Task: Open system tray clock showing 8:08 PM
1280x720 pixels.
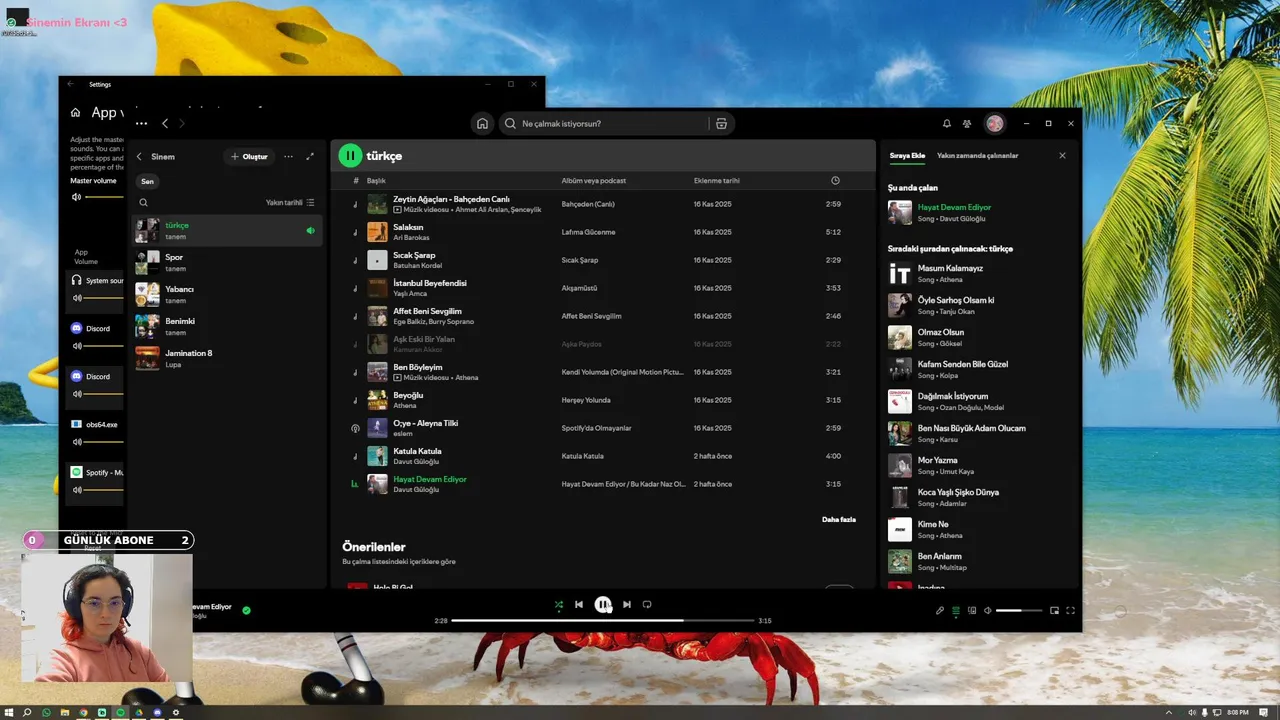Action: pos(1238,713)
